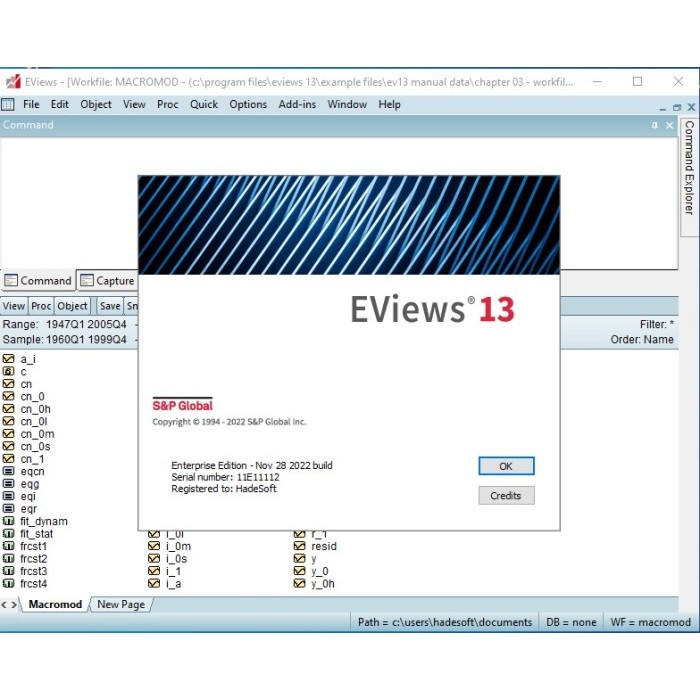Select the series icon for resid
The width and height of the screenshot is (700, 700).
[x=300, y=546]
